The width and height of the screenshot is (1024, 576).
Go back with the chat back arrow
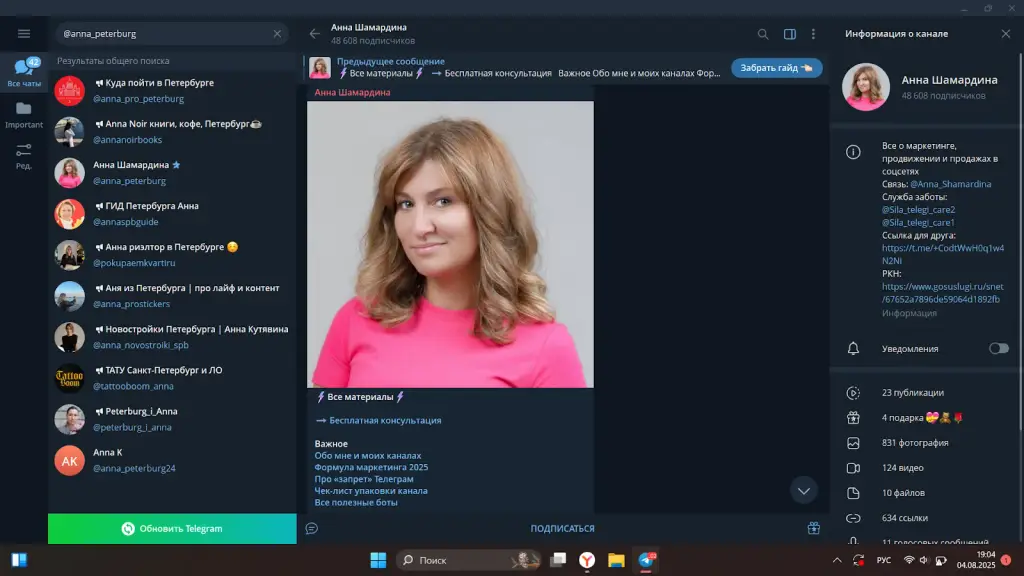coord(315,33)
